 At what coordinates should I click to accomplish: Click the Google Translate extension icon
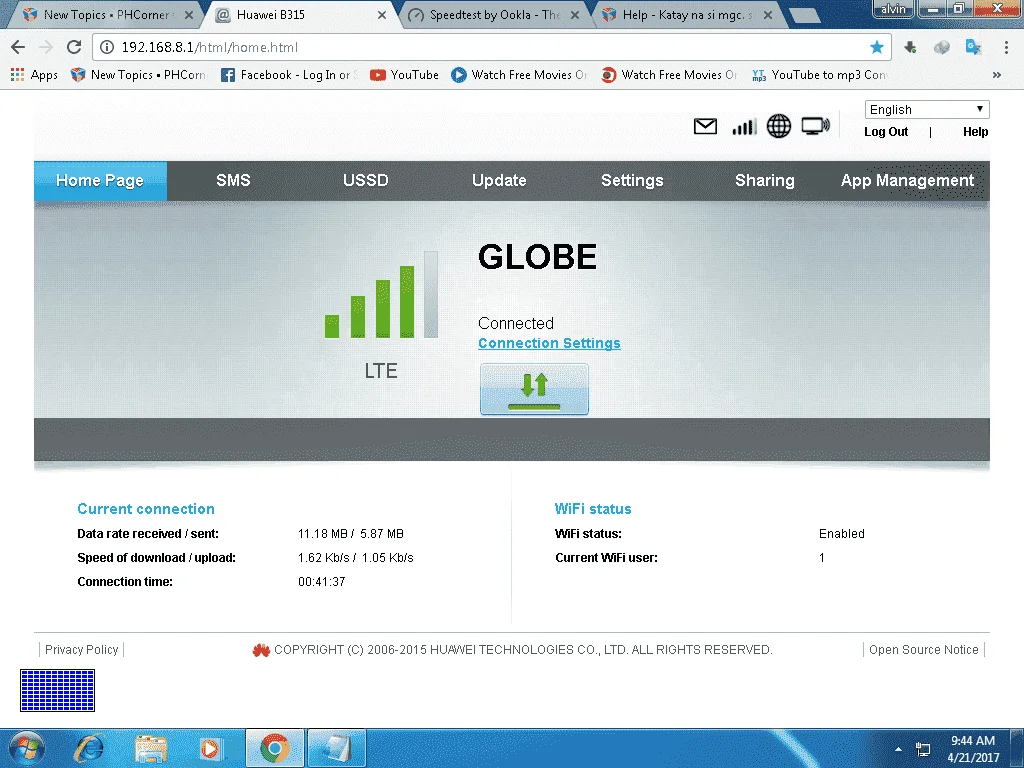click(x=973, y=47)
